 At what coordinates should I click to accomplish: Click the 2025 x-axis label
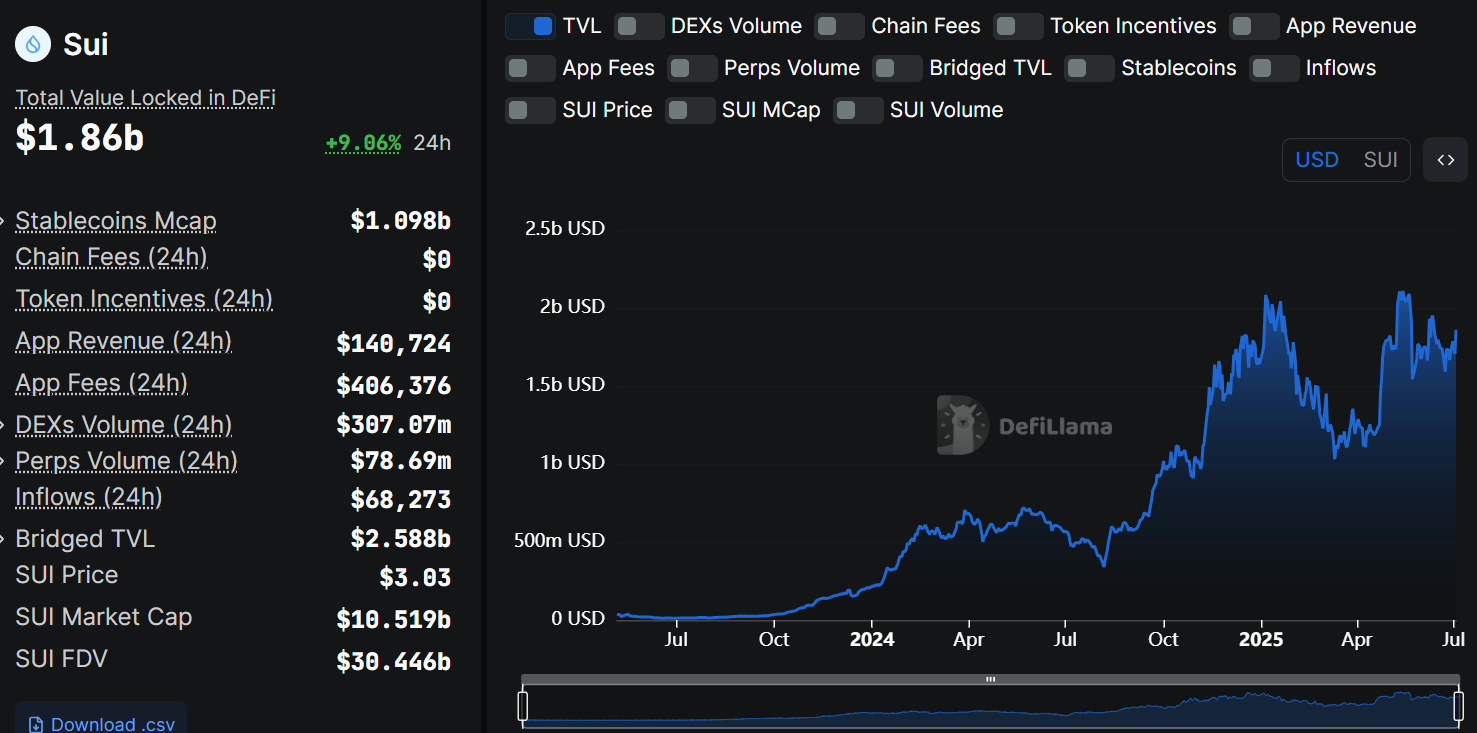(x=1261, y=639)
